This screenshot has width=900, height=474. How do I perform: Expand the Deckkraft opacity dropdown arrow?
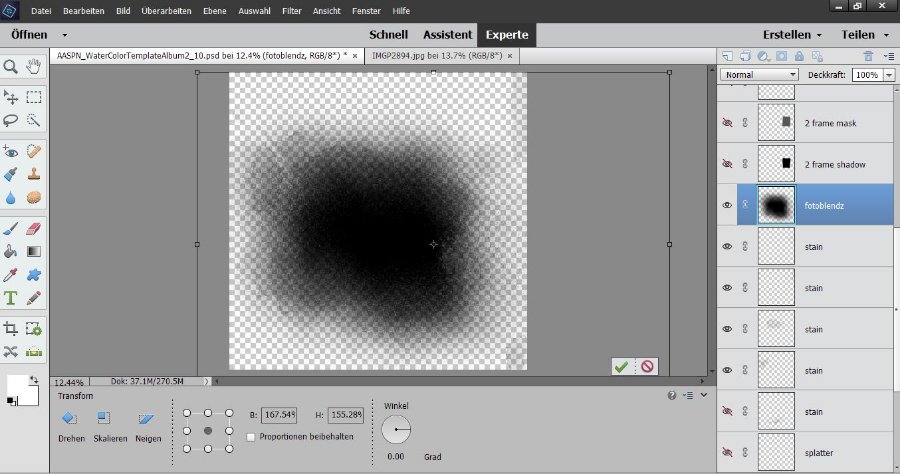(x=889, y=75)
